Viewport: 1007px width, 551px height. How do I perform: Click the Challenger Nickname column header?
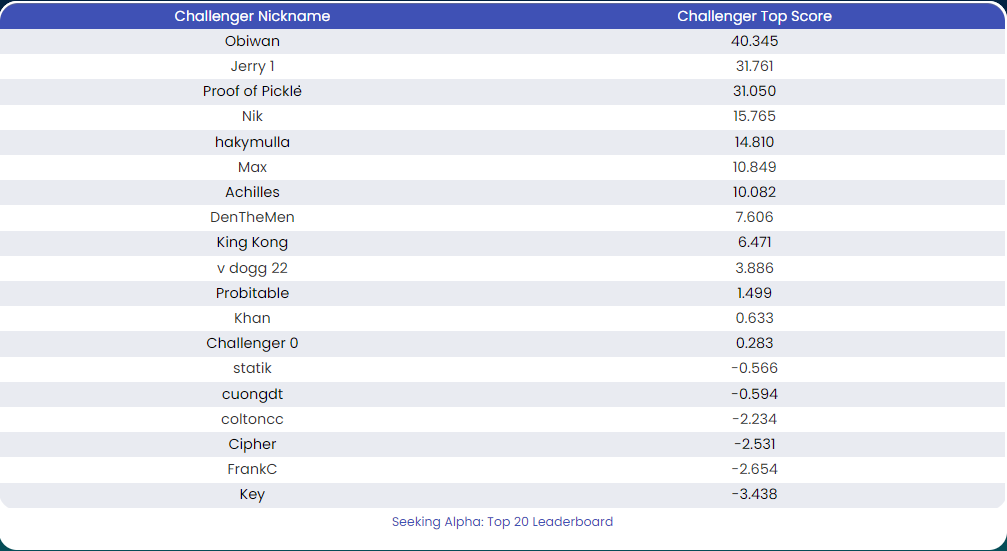pyautogui.click(x=252, y=16)
